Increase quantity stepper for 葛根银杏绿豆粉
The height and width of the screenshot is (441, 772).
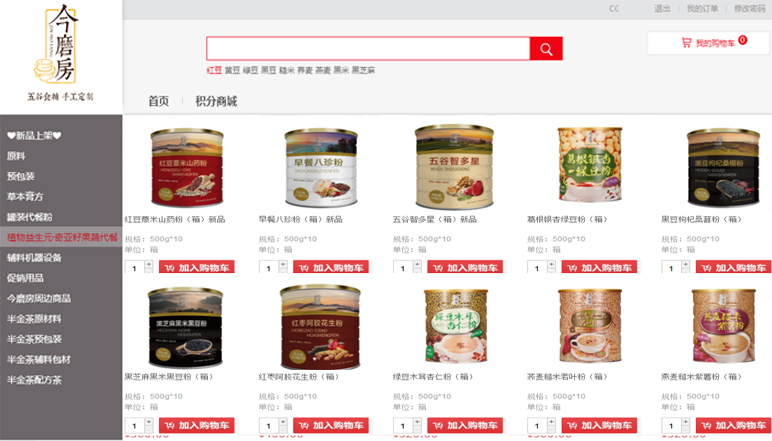[x=551, y=264]
